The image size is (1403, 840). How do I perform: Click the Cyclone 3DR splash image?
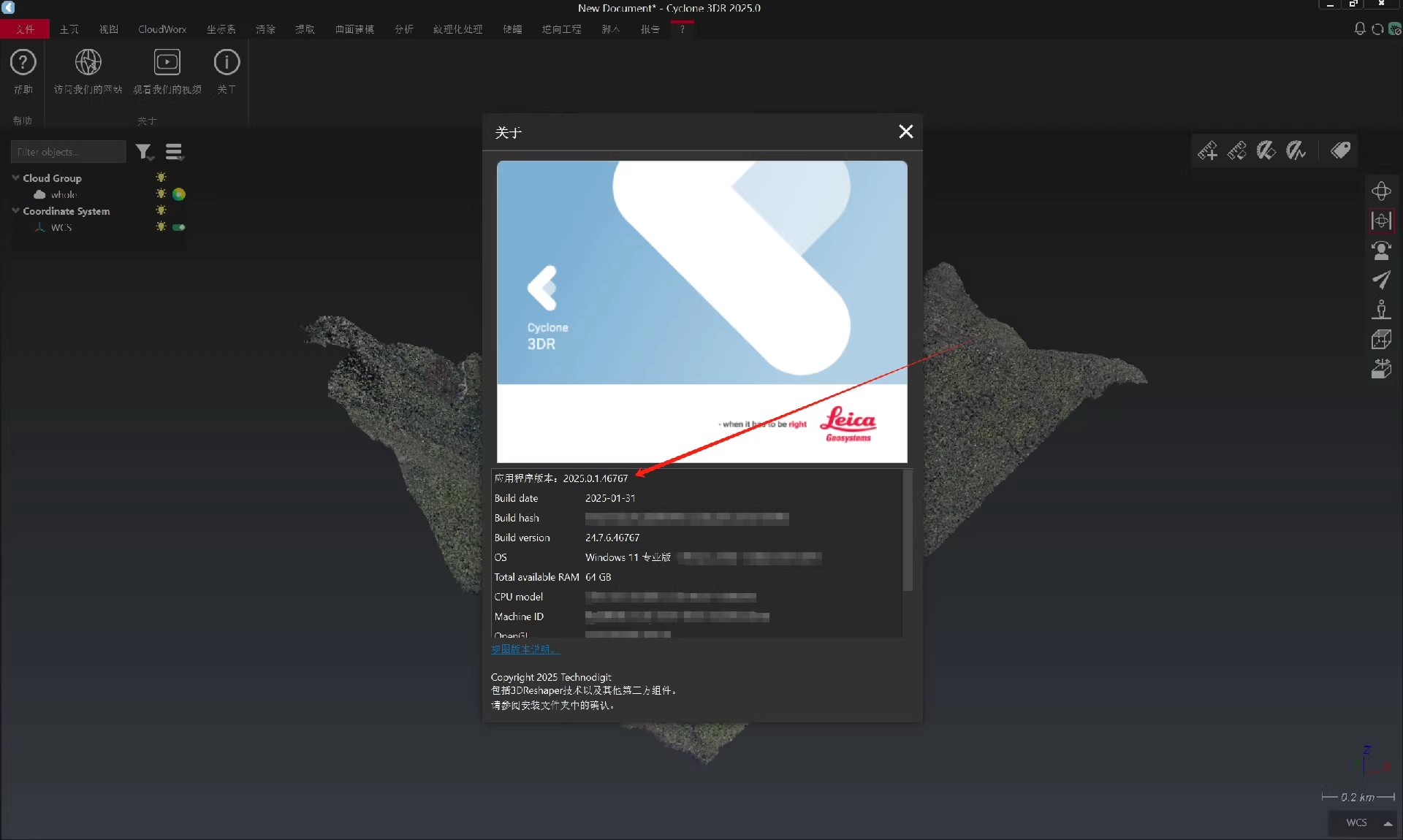click(701, 312)
